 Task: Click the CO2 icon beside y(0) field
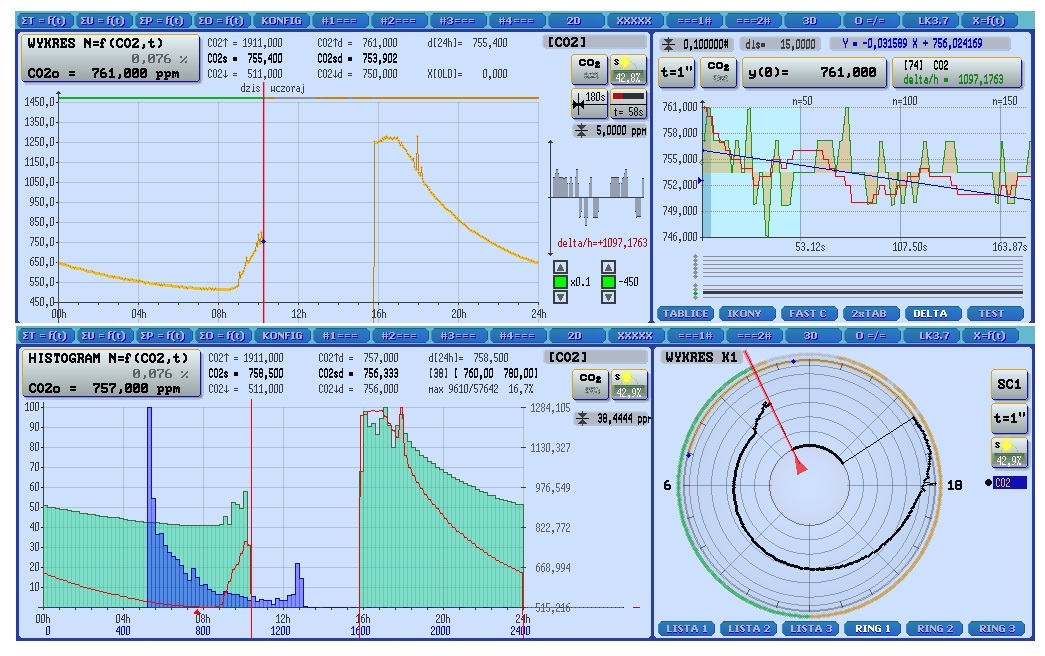pos(718,72)
